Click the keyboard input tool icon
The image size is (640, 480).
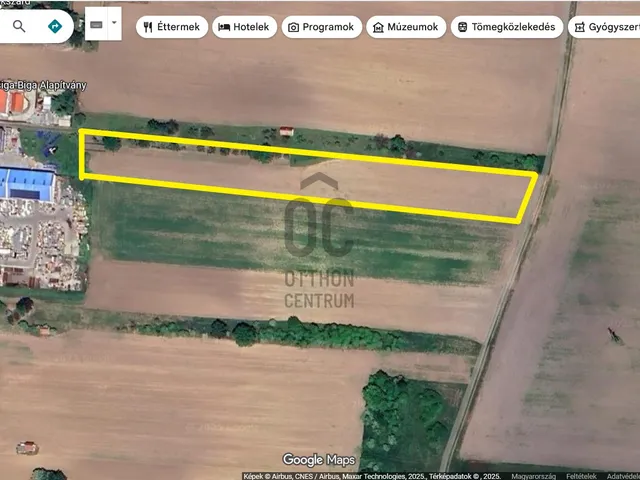[96, 25]
